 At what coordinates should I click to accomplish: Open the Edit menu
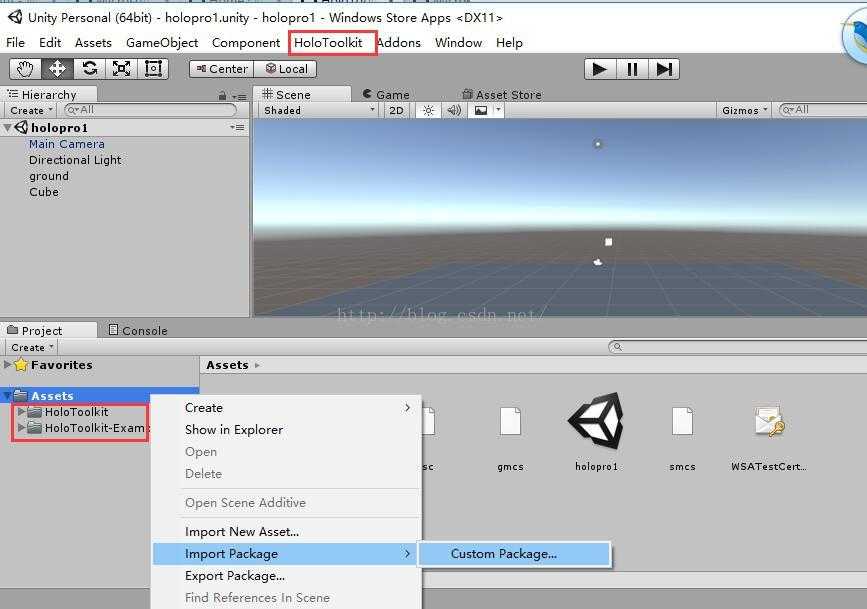pyautogui.click(x=50, y=43)
